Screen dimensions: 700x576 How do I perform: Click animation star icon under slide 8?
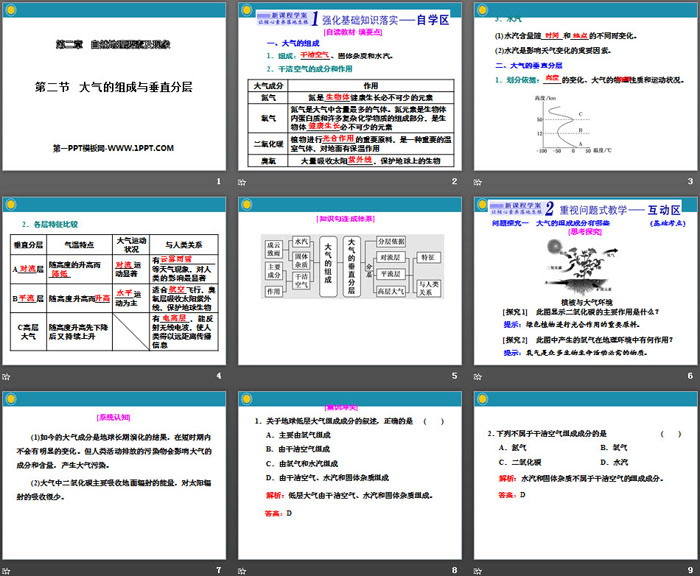click(242, 571)
